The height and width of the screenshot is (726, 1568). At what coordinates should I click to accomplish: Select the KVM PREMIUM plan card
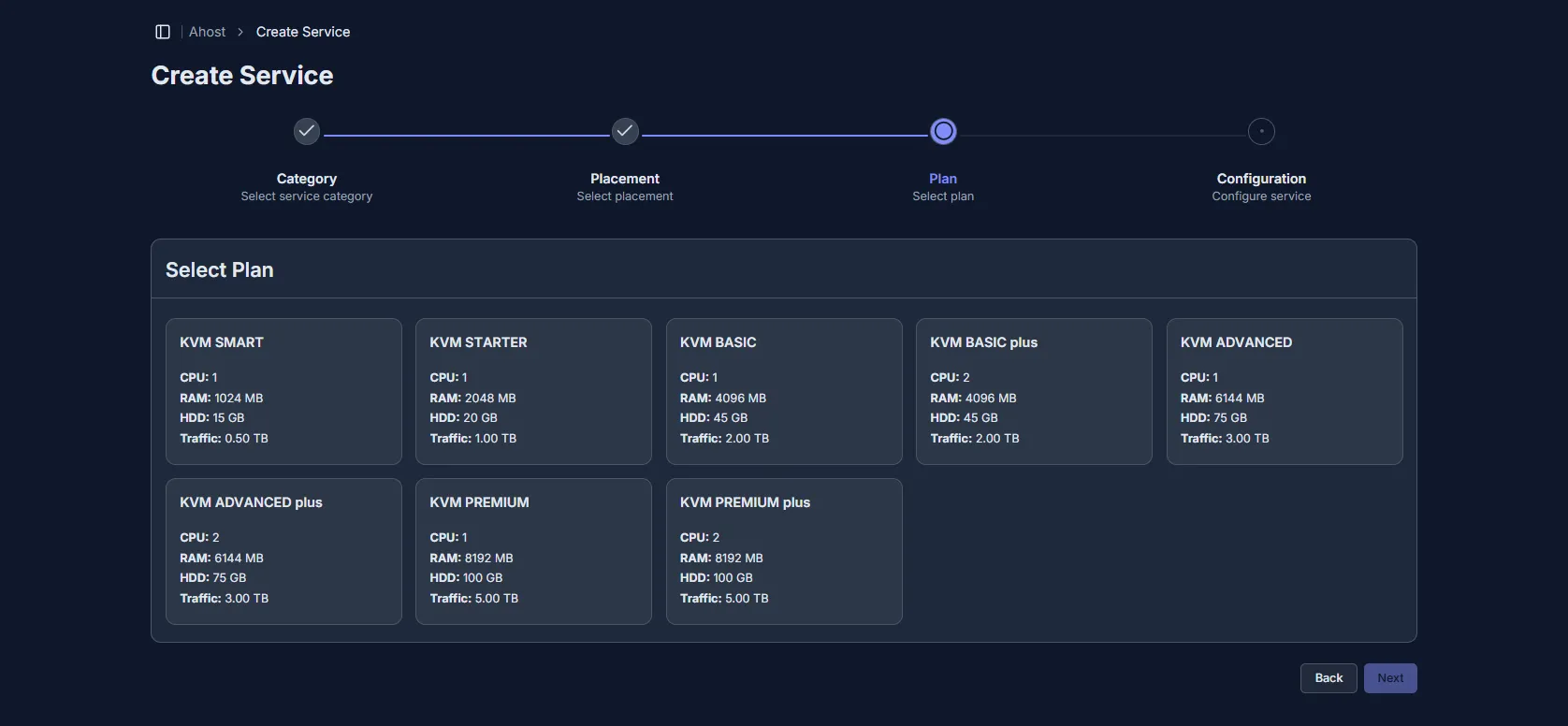[x=533, y=551]
